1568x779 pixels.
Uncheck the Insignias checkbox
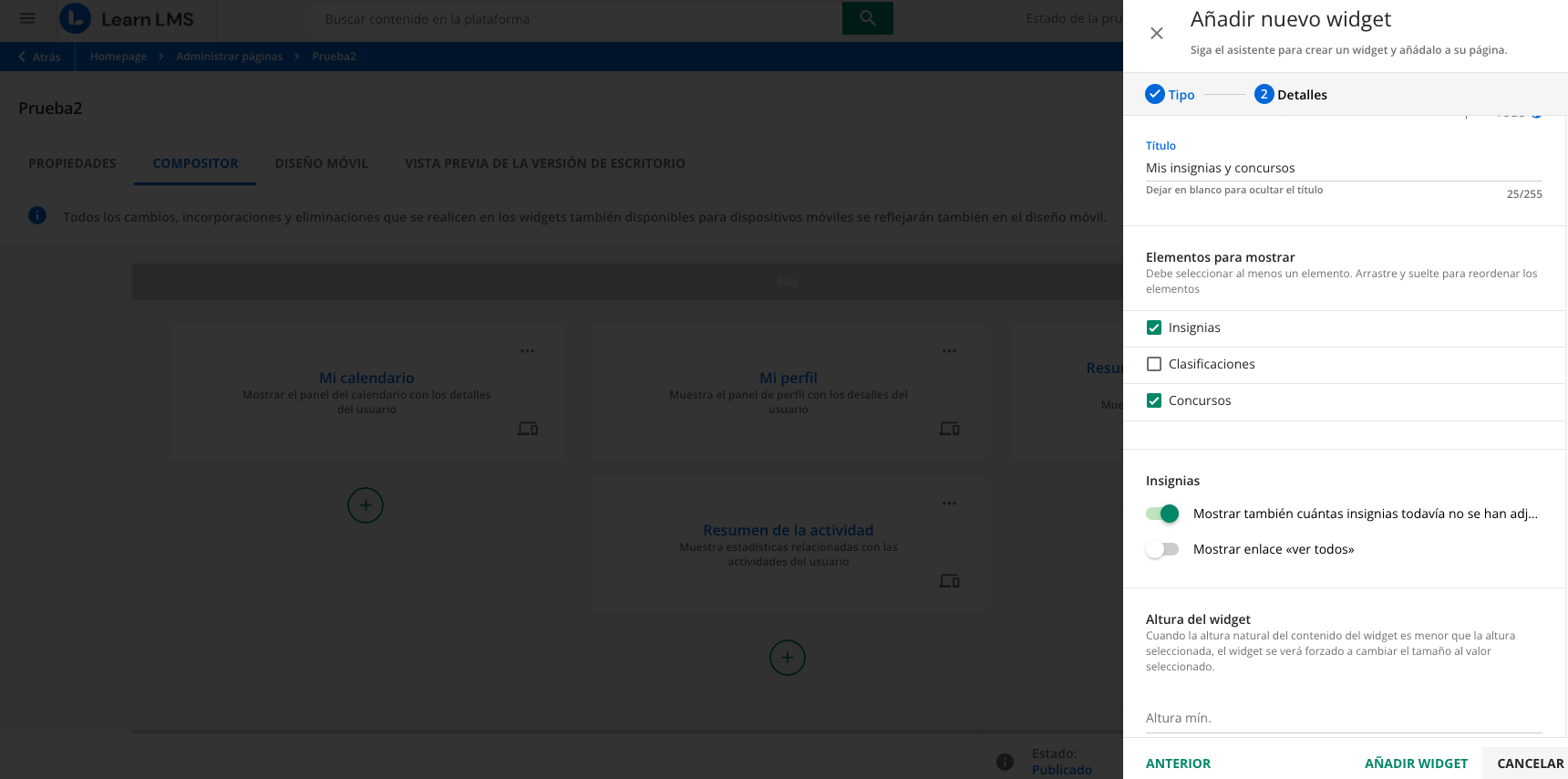pyautogui.click(x=1154, y=328)
